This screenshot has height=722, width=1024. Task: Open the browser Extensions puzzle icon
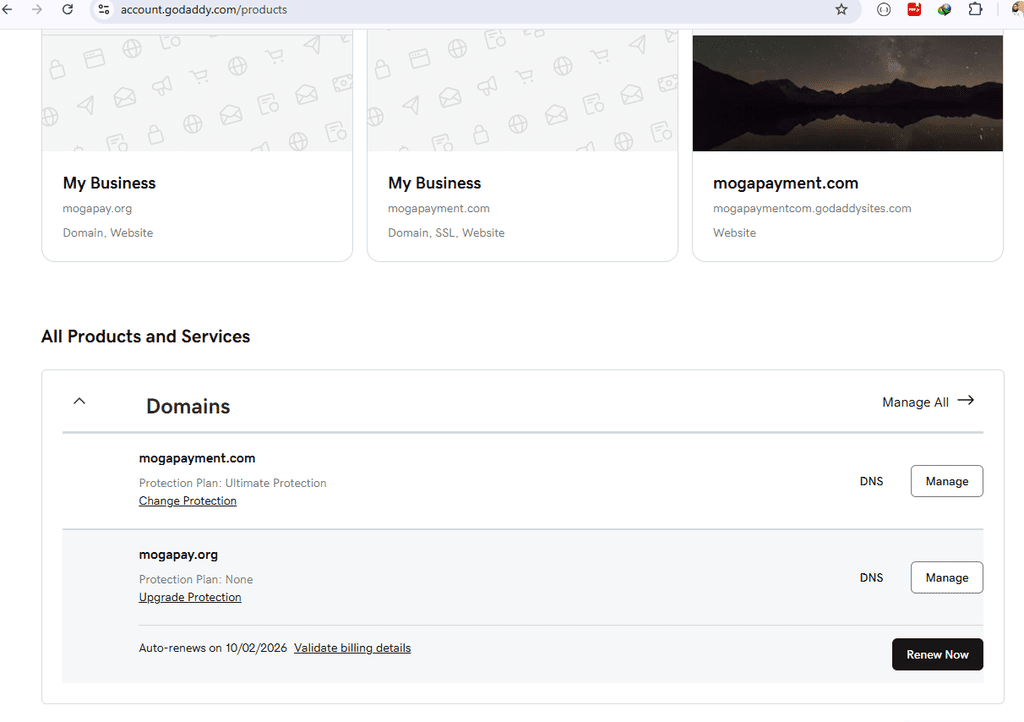[975, 9]
